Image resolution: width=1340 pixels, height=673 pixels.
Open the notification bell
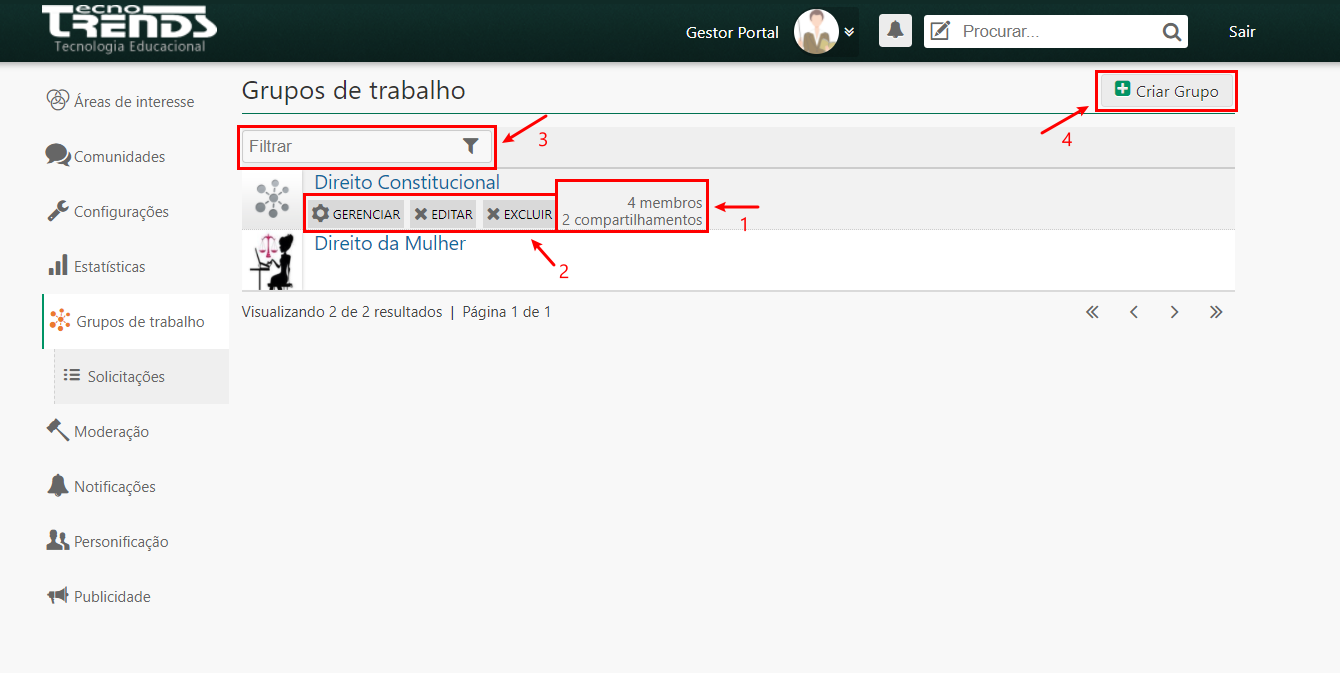[x=895, y=30]
